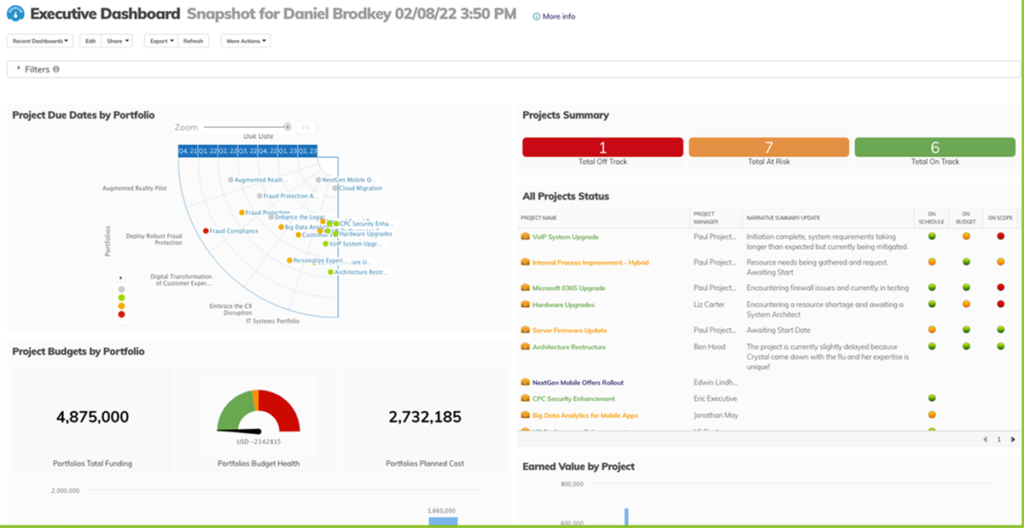The width and height of the screenshot is (1024, 528).
Task: Open the Share menu
Action: (117, 41)
